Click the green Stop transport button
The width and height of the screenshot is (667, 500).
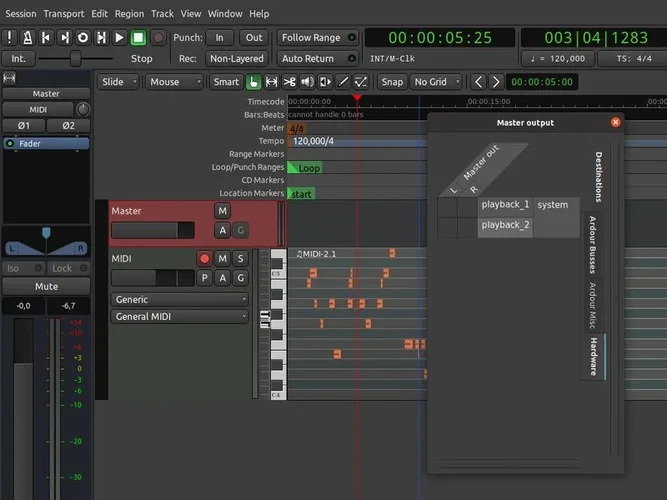tap(138, 38)
